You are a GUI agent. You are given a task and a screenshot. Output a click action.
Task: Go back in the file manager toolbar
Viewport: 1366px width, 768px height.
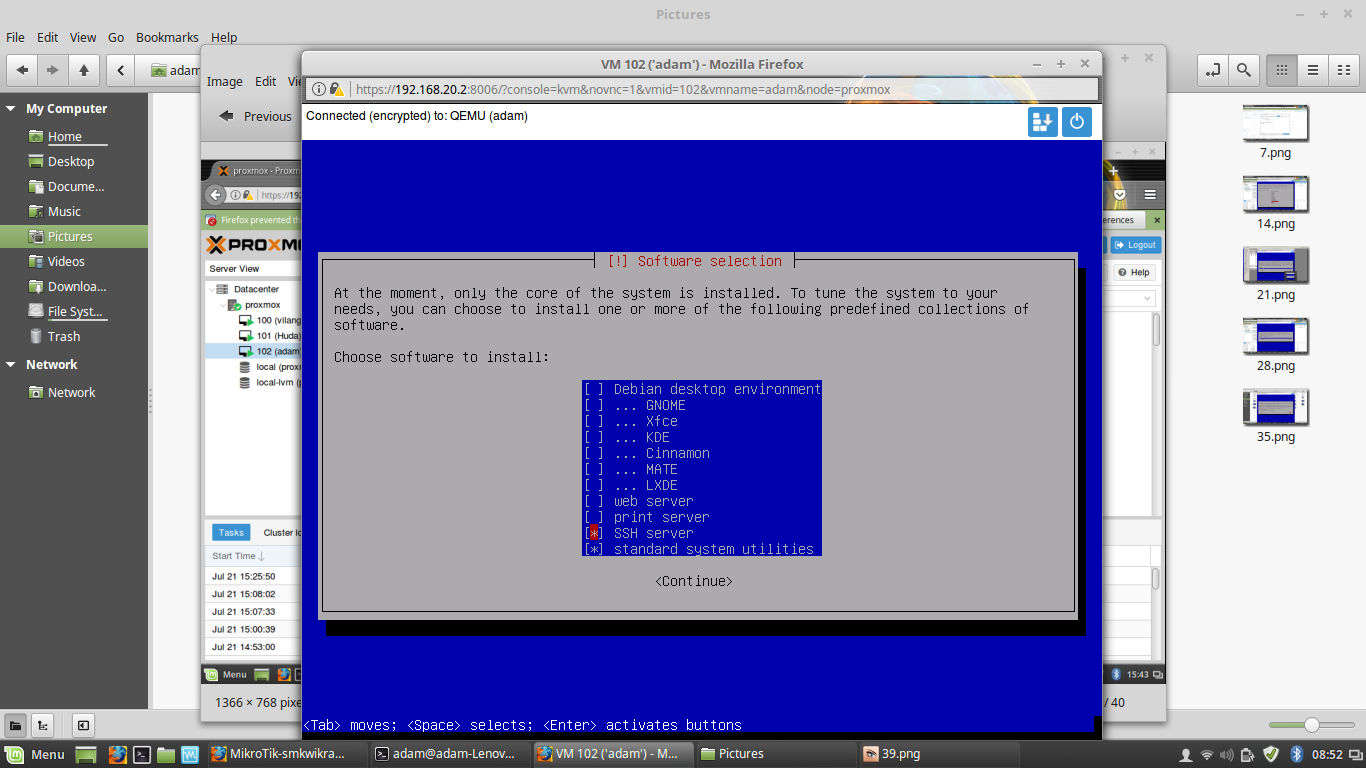[22, 70]
